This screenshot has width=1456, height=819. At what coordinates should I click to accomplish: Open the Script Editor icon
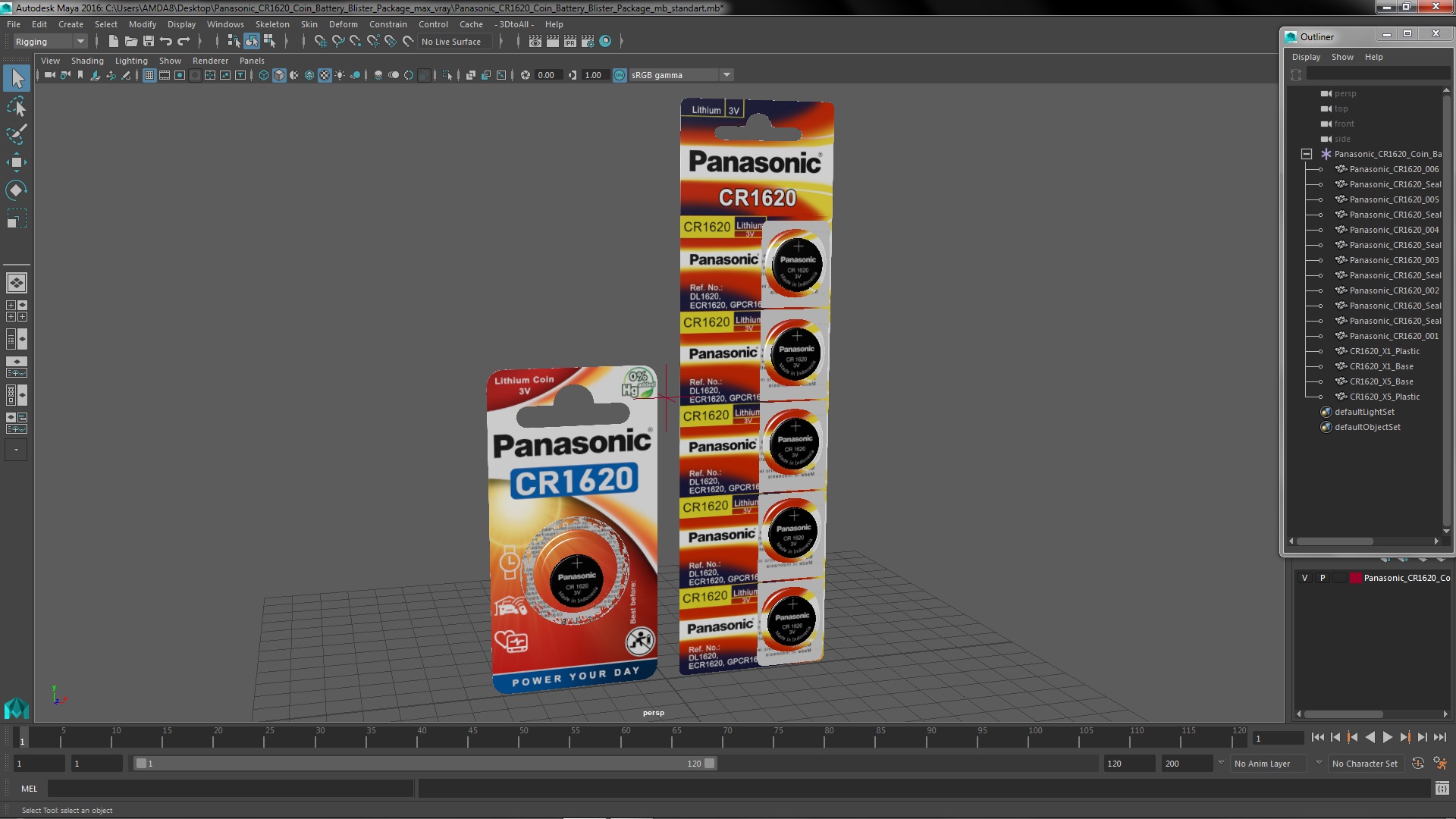pos(1442,789)
